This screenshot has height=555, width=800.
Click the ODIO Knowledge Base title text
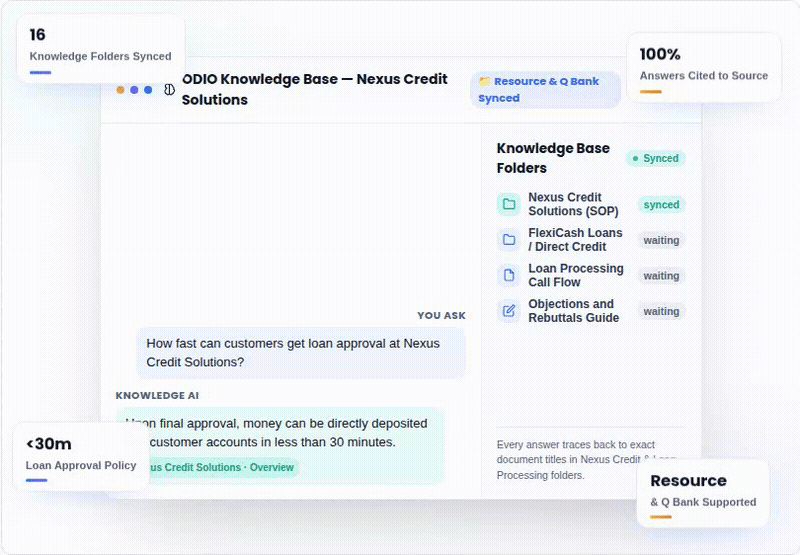point(314,89)
